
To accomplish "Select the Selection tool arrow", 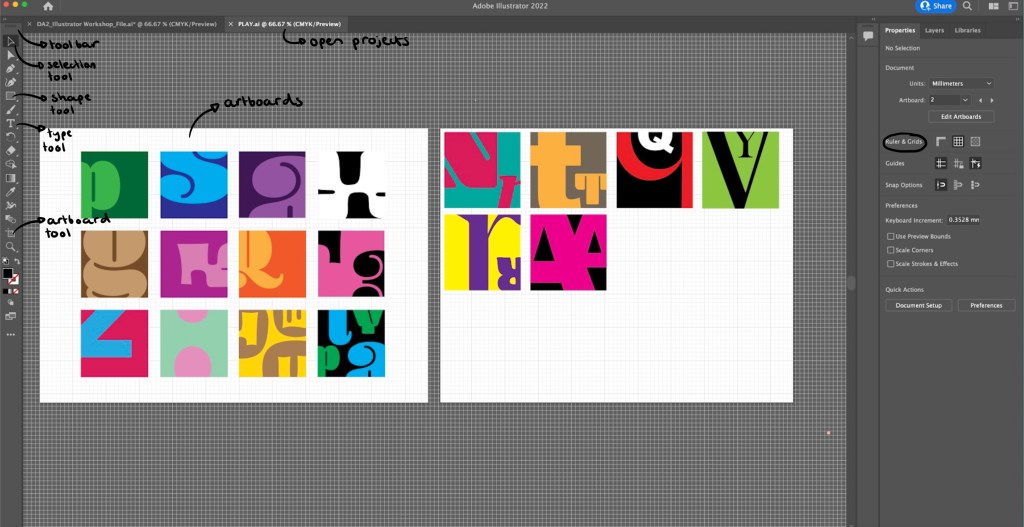I will point(10,41).
